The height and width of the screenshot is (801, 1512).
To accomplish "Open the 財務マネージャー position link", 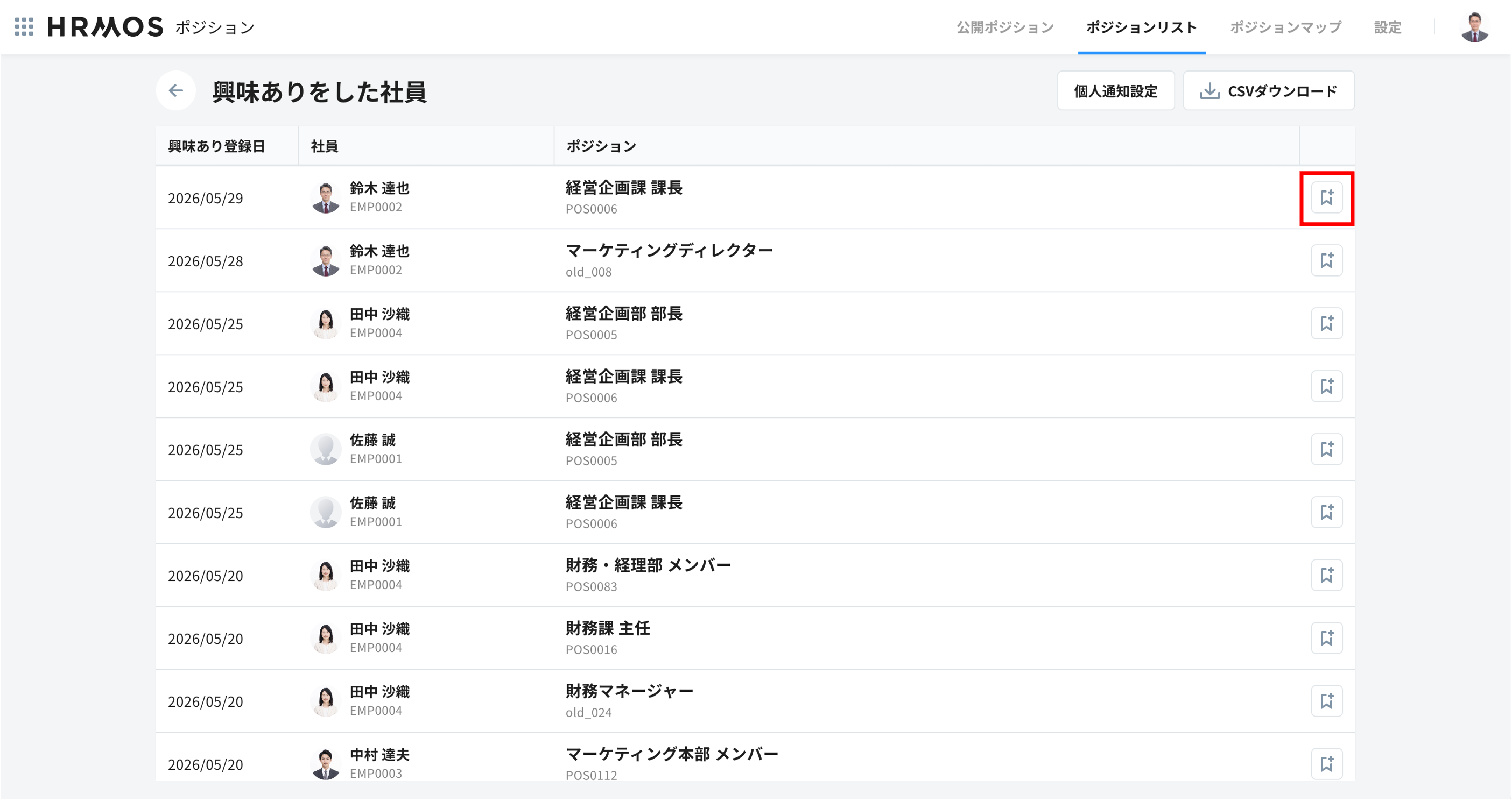I will pyautogui.click(x=629, y=692).
